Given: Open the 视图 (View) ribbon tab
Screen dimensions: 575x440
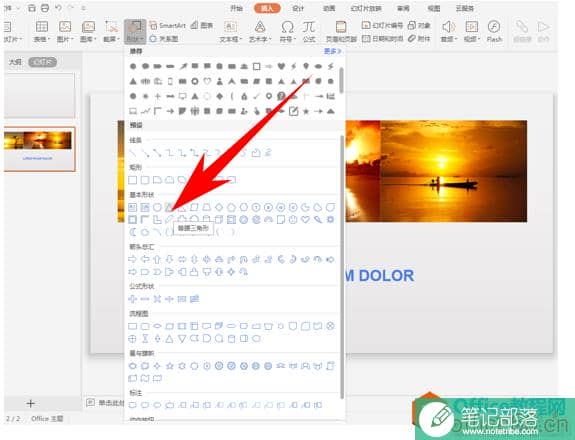Looking at the screenshot, I should coord(434,8).
